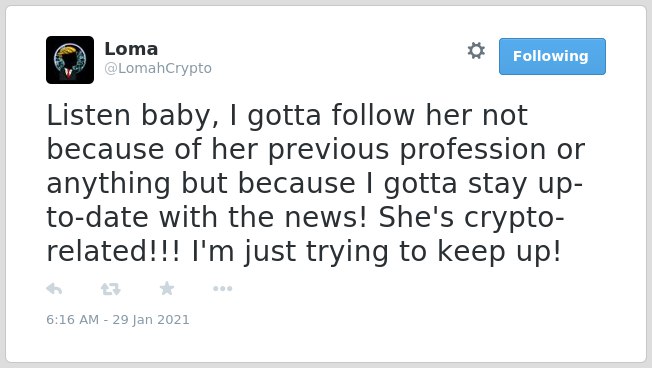Retweet this Loma tweet
The height and width of the screenshot is (368, 652).
tap(111, 289)
